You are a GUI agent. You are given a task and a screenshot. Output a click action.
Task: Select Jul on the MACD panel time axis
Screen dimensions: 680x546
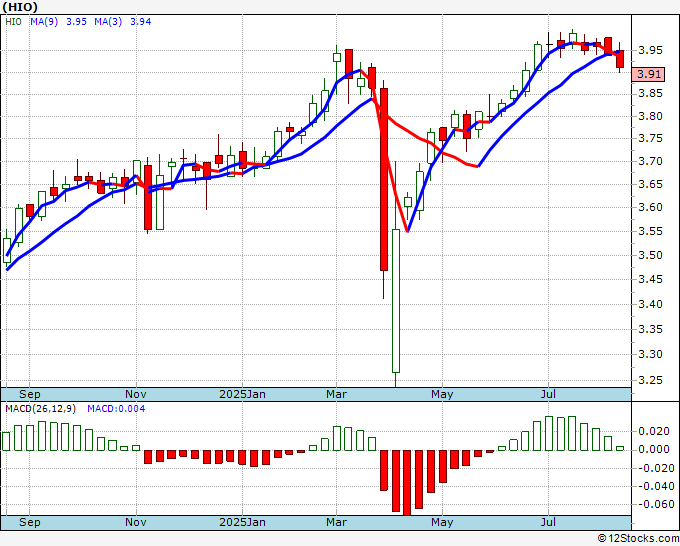pos(549,522)
